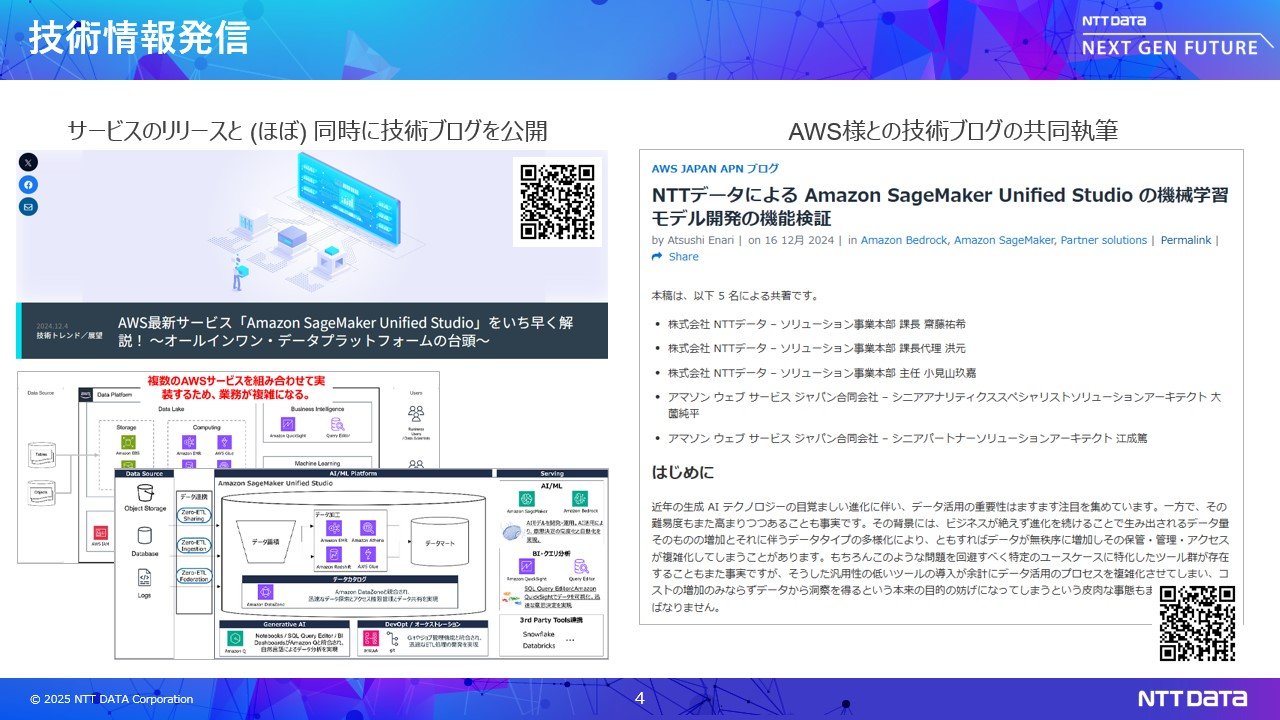Image resolution: width=1280 pixels, height=720 pixels.
Task: Click the heading AWS様との技術ブログの共同執筆
Action: 953,131
